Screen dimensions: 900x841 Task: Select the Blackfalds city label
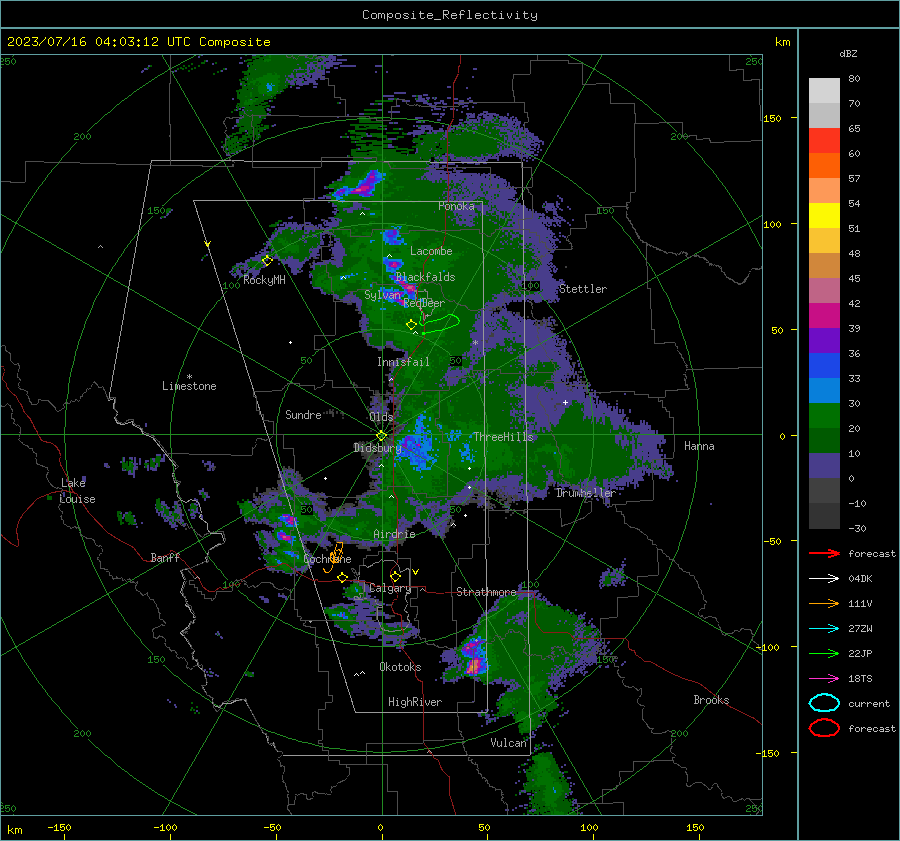[425, 277]
